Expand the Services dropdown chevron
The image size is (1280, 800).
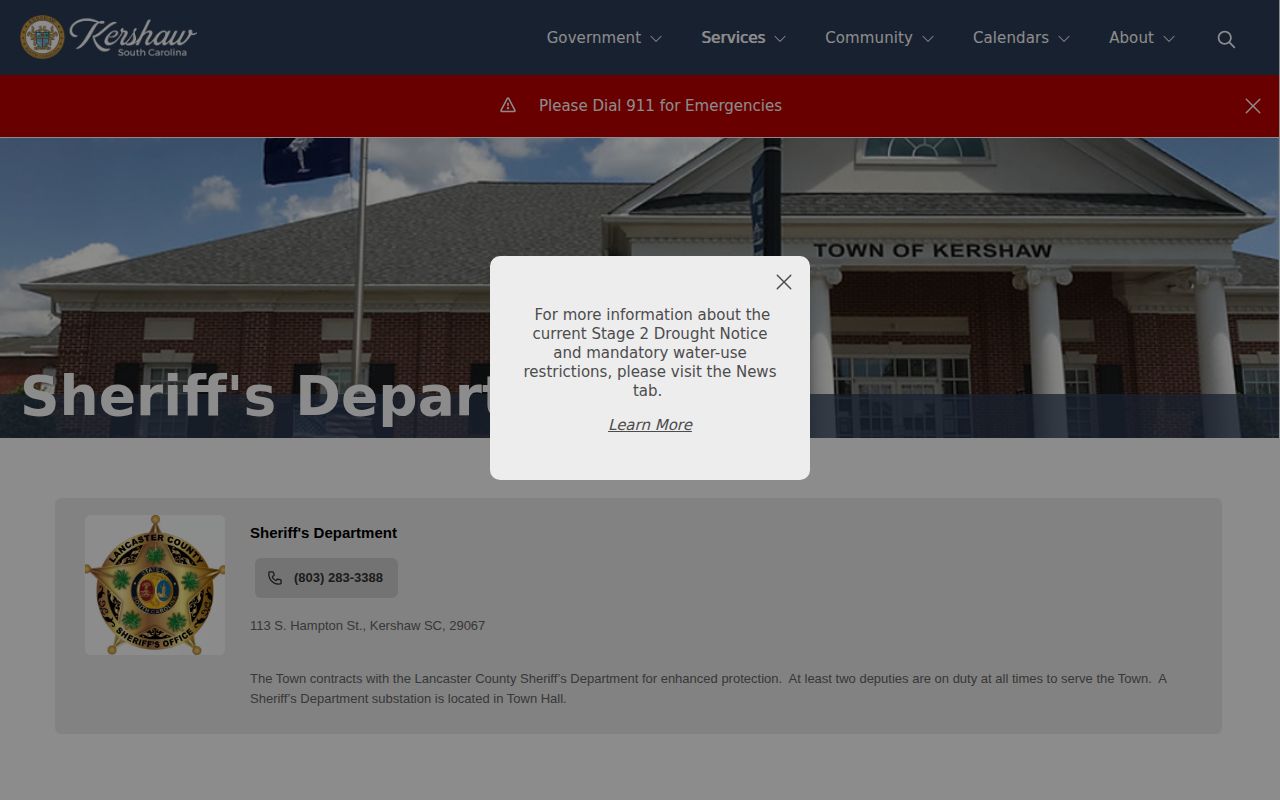[x=780, y=39]
